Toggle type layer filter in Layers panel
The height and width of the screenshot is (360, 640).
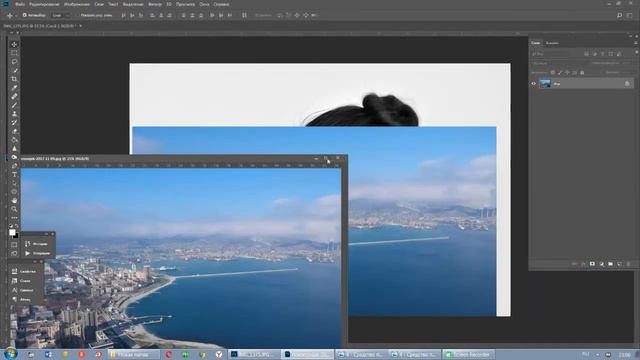click(602, 53)
